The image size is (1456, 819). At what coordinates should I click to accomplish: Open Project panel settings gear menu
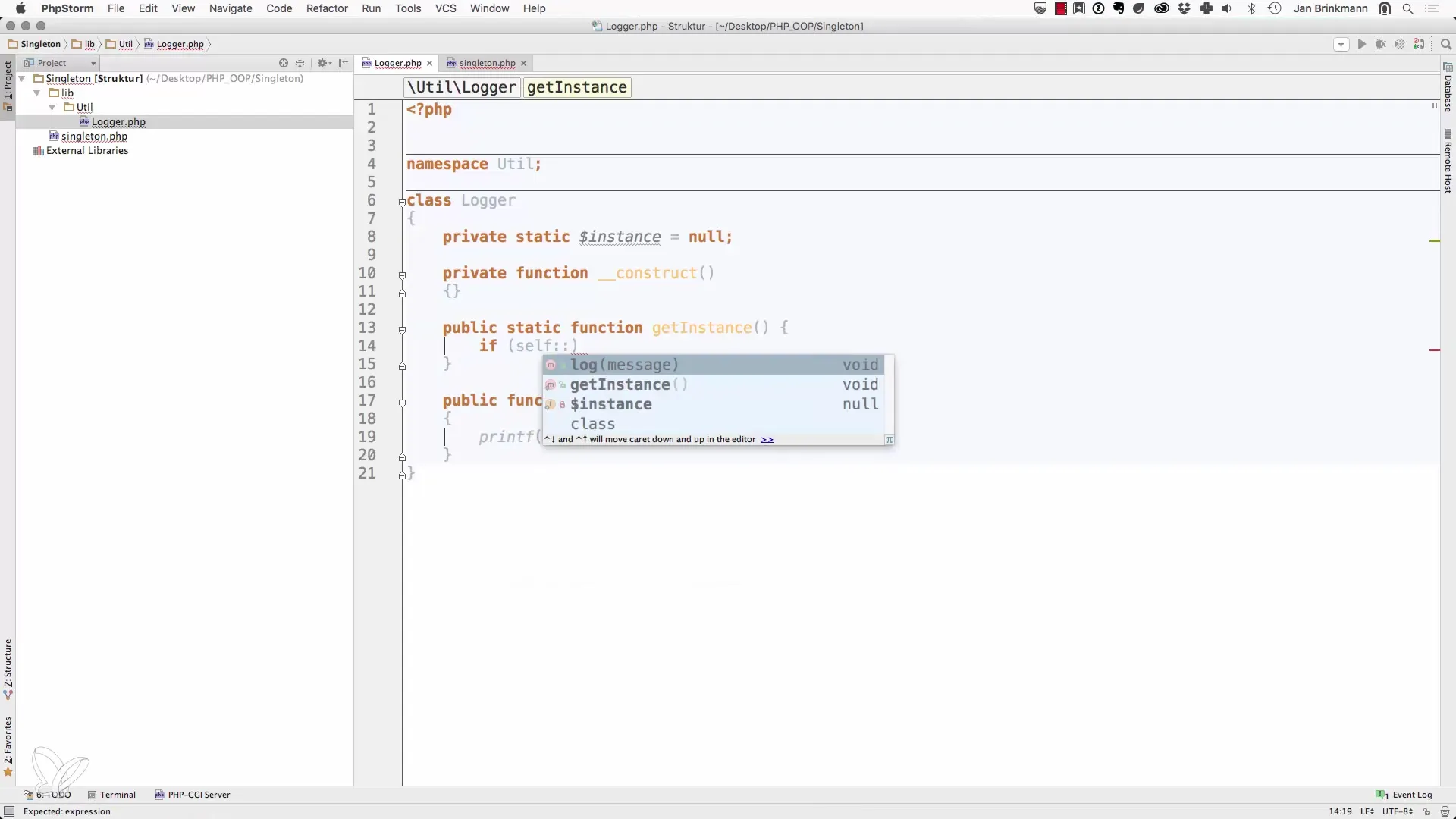coord(324,63)
